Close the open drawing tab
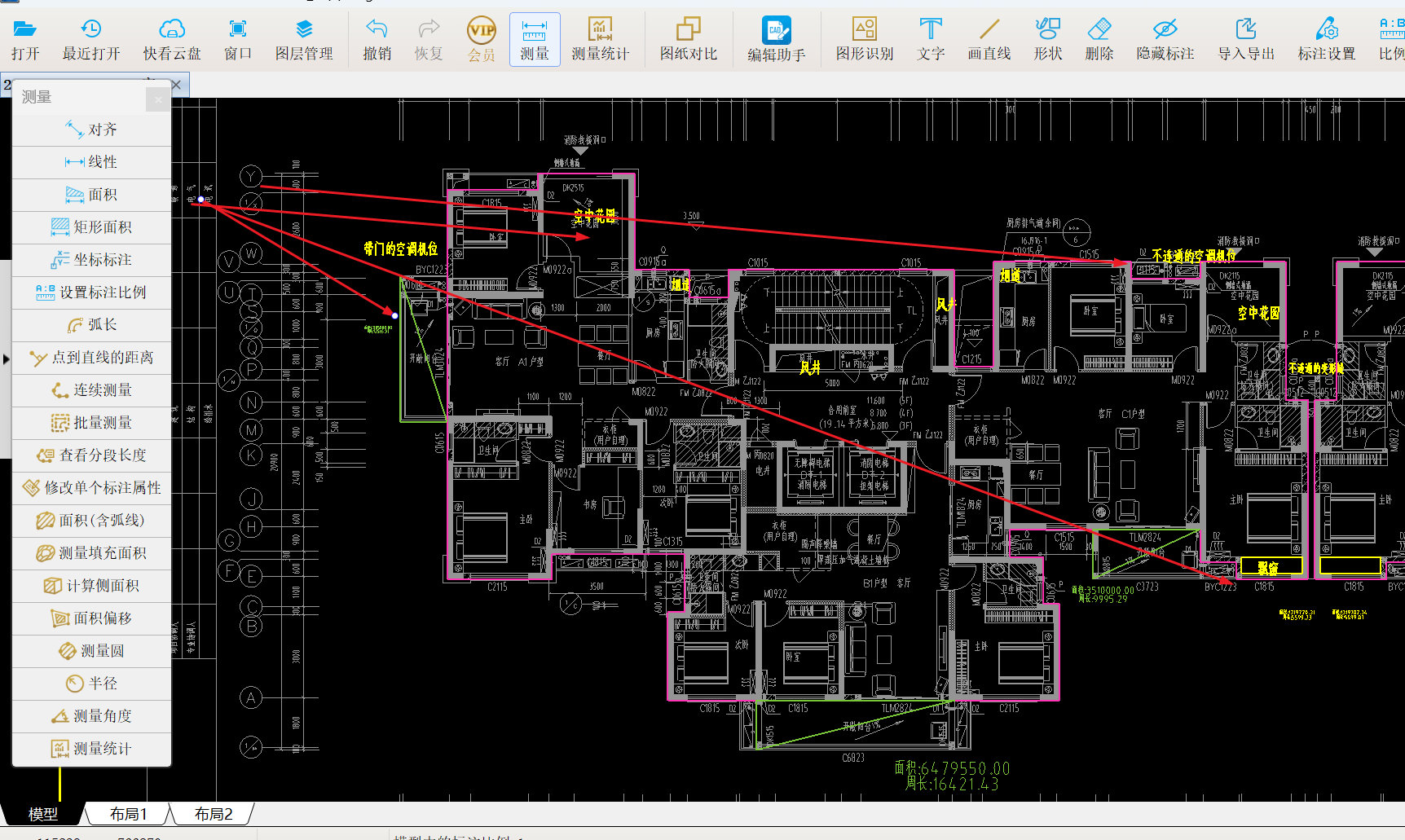 (x=176, y=85)
